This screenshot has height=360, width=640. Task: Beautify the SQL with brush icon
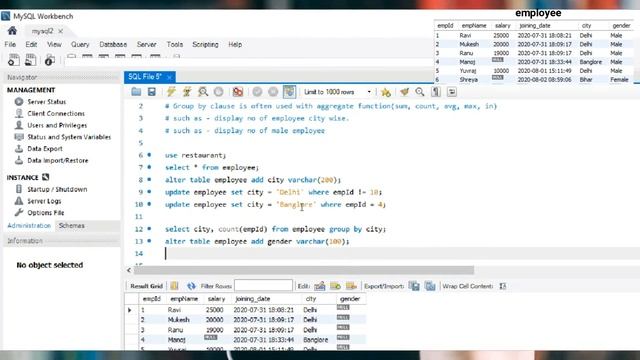[404, 92]
